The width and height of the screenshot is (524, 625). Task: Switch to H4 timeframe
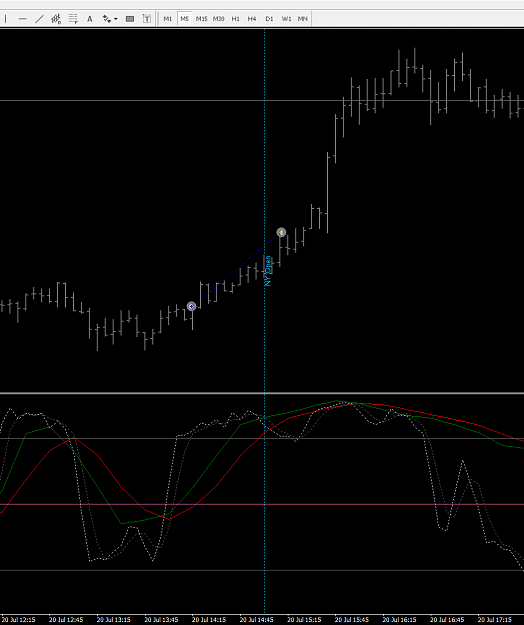[252, 19]
